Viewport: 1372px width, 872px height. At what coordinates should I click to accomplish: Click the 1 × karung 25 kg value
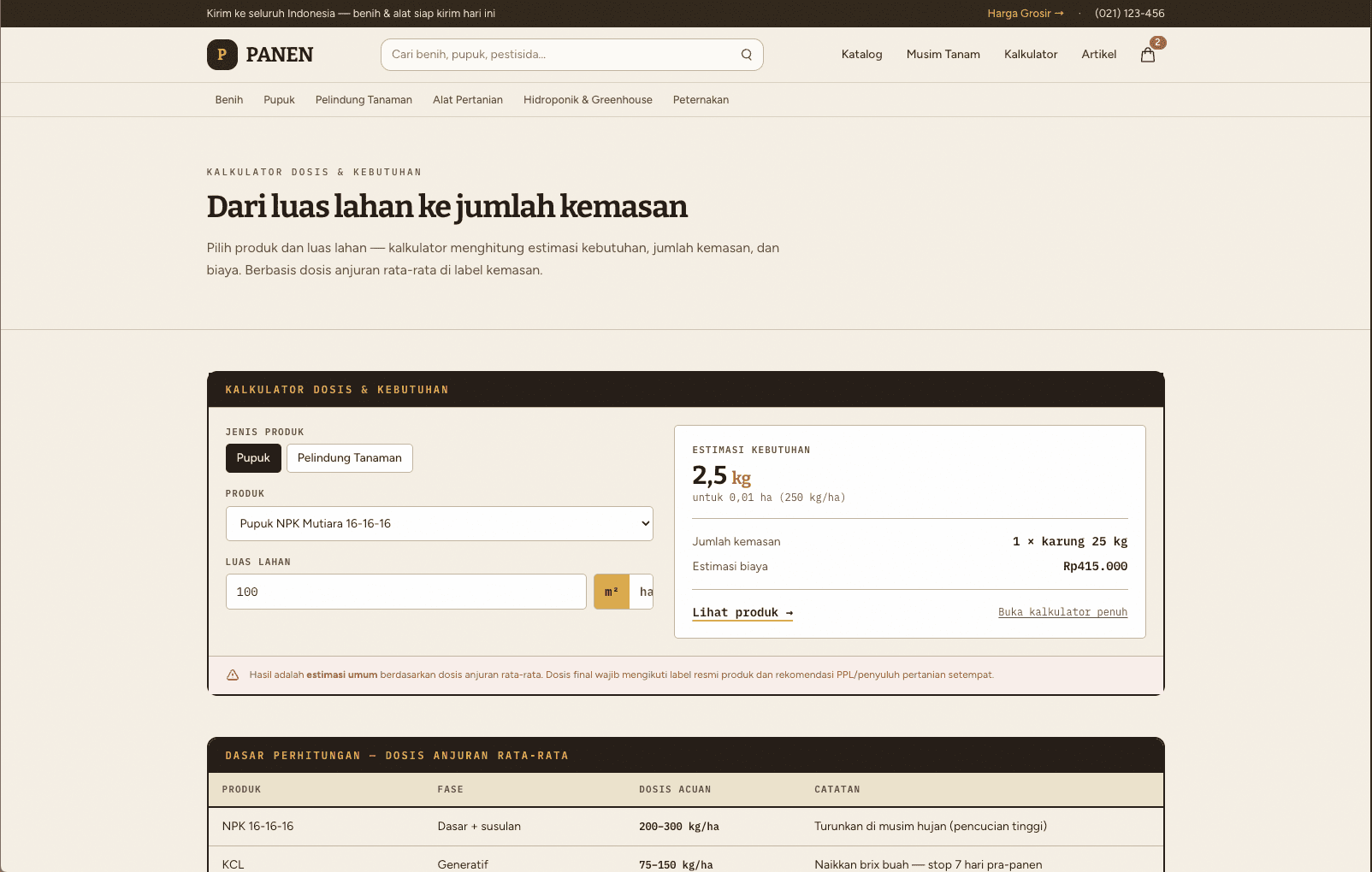[1070, 542]
